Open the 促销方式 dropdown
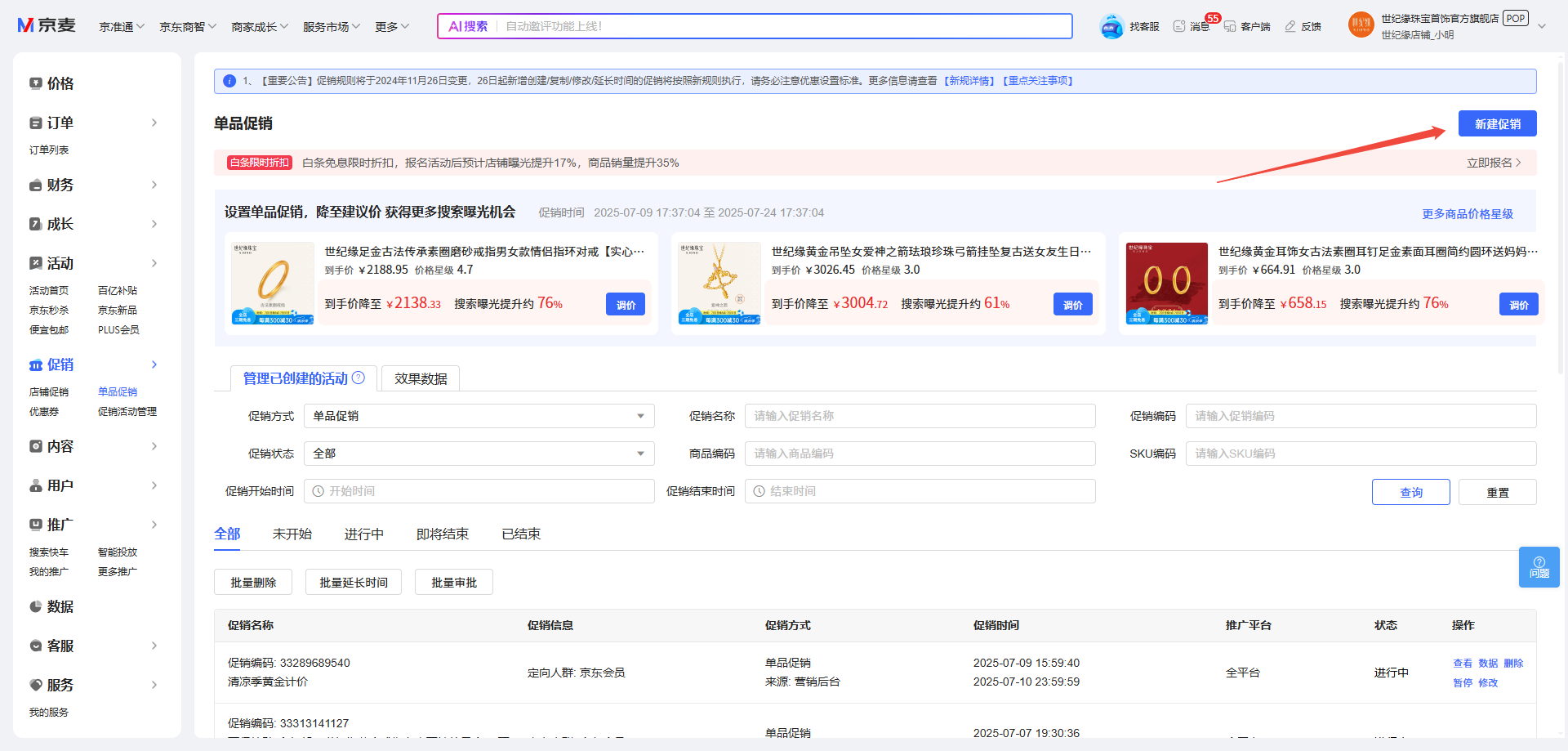Screen dimensions: 1568x751 coord(479,416)
